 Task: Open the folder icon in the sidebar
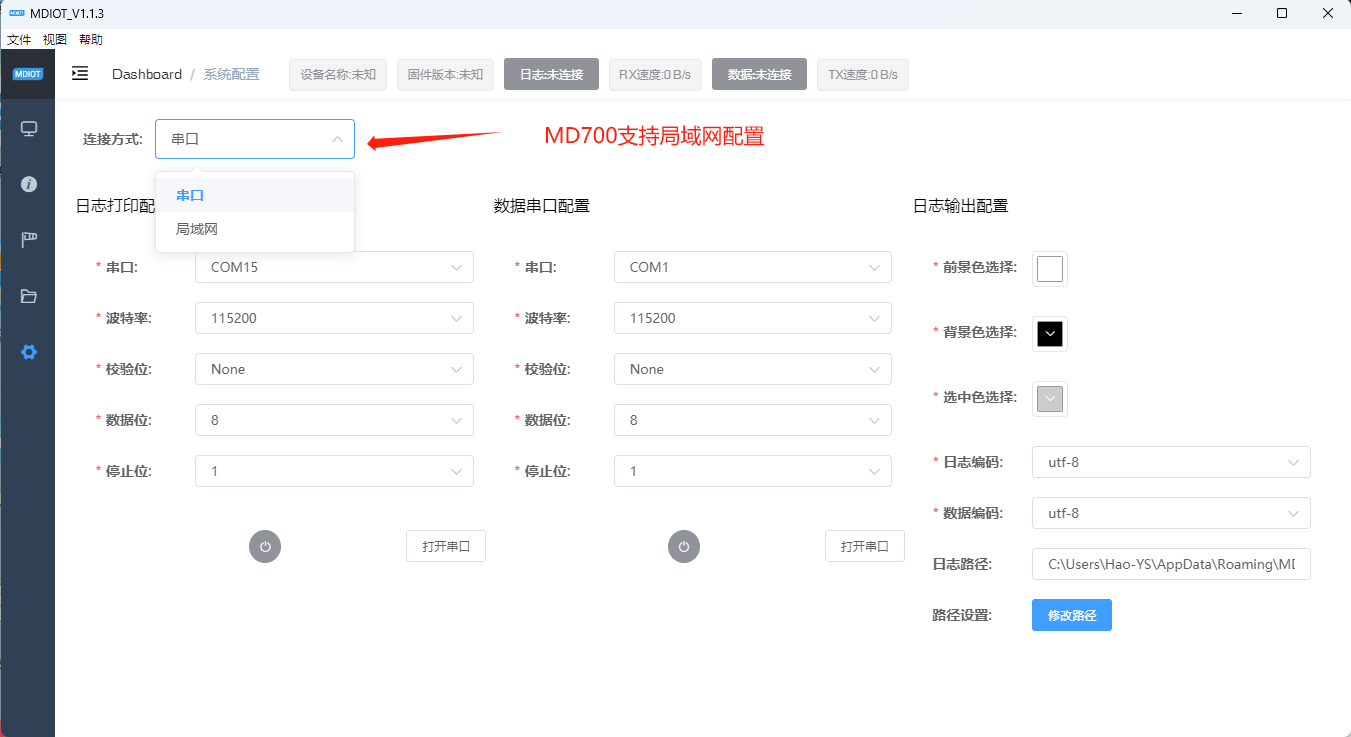pyautogui.click(x=27, y=295)
